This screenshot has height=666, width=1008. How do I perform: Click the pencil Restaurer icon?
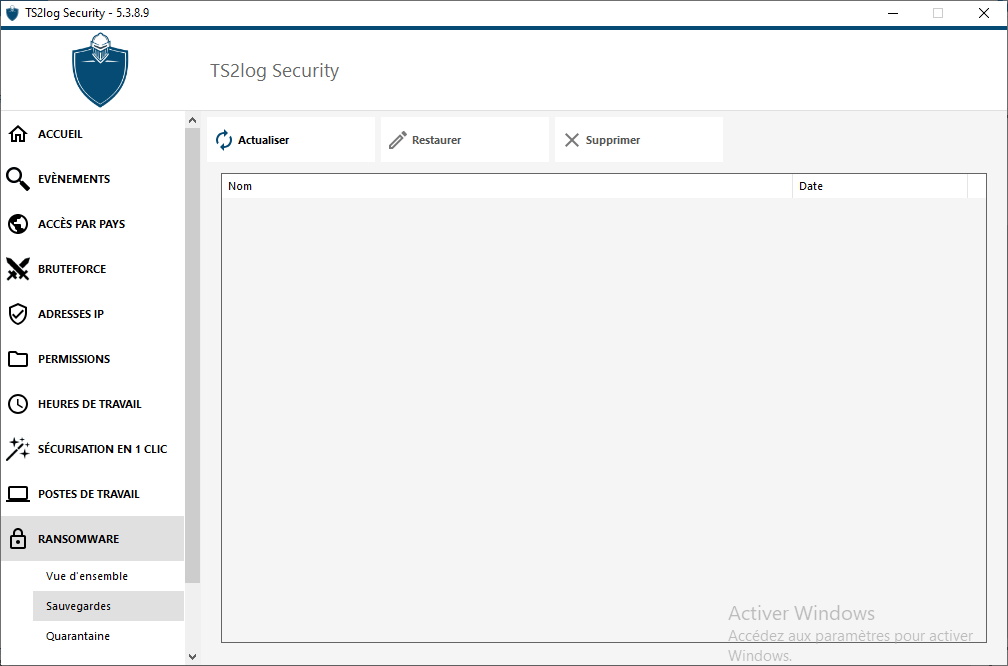coord(398,140)
